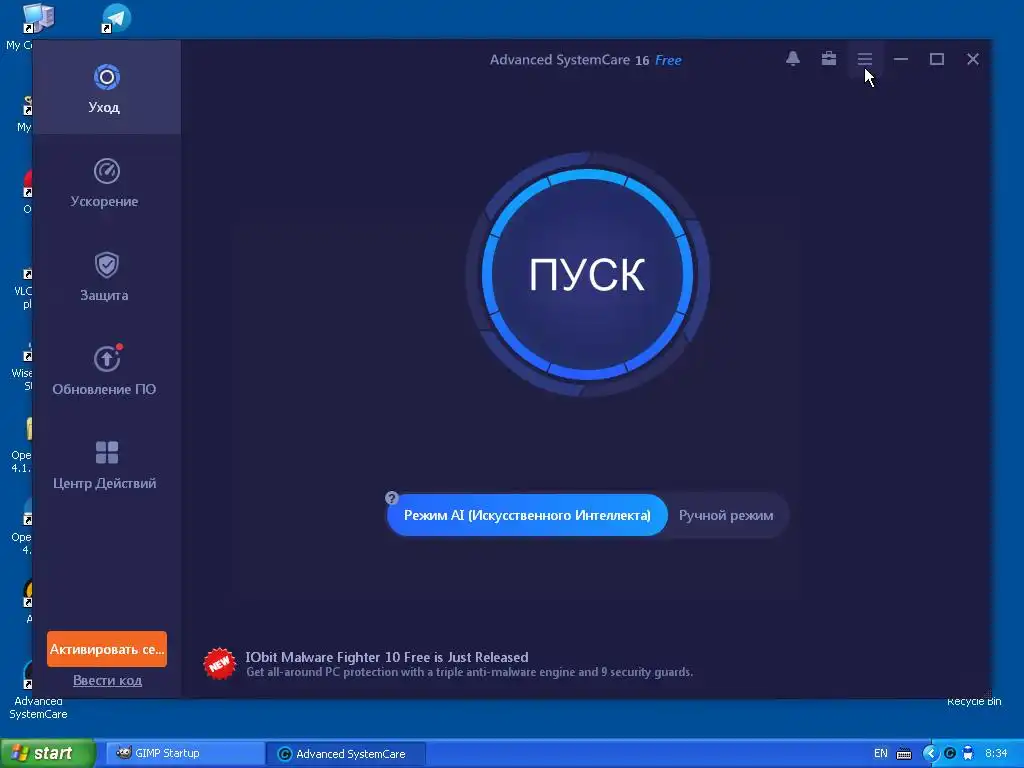Maximize the Advanced SystemCare window
Image resolution: width=1024 pixels, height=768 pixels.
(936, 59)
